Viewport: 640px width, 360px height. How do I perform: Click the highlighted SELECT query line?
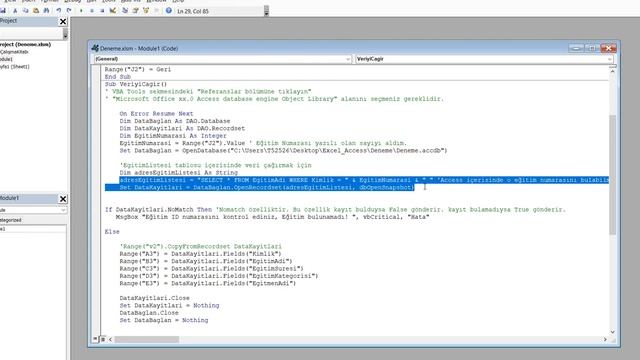coord(363,180)
